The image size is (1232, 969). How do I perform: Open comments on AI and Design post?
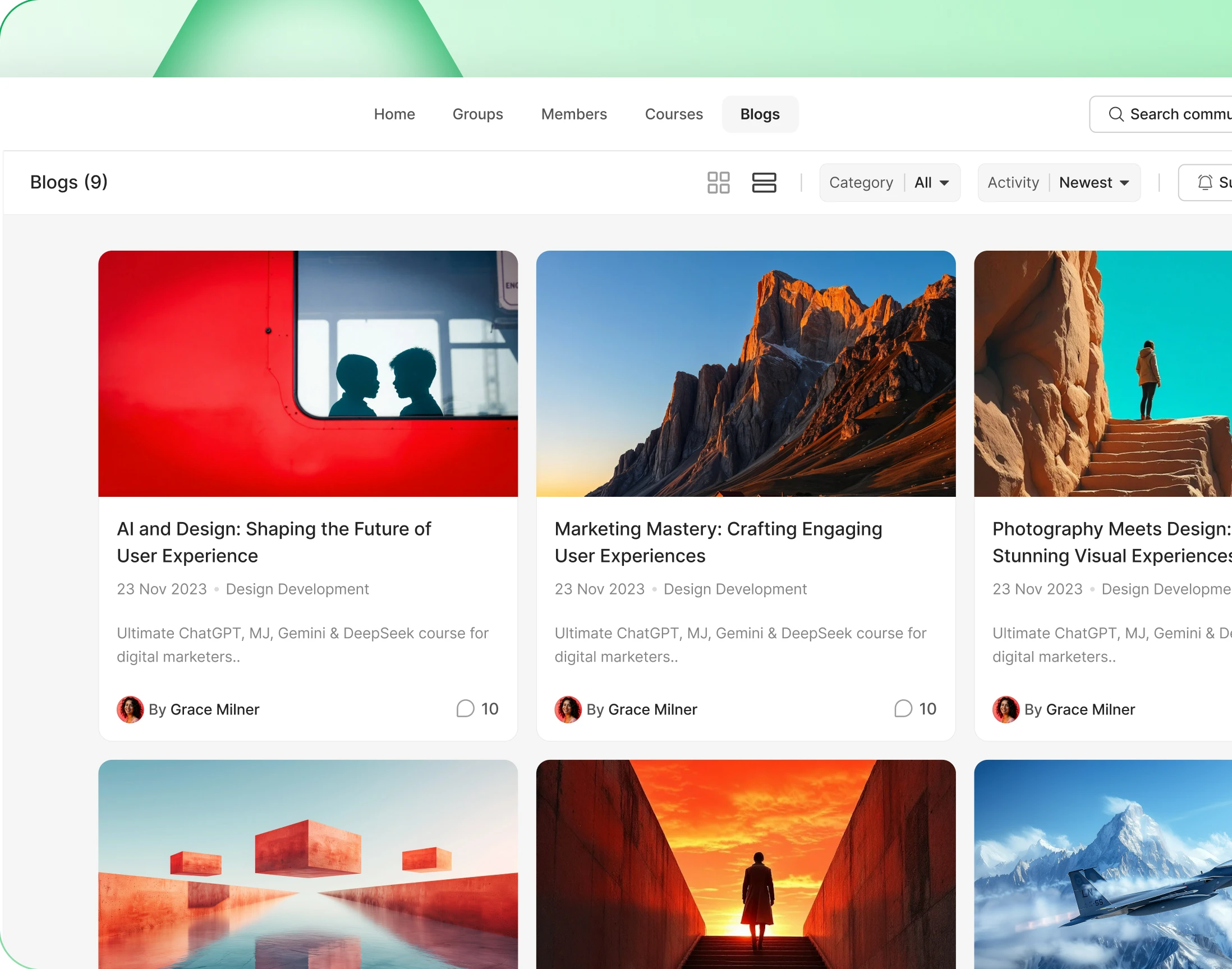pyautogui.click(x=477, y=709)
